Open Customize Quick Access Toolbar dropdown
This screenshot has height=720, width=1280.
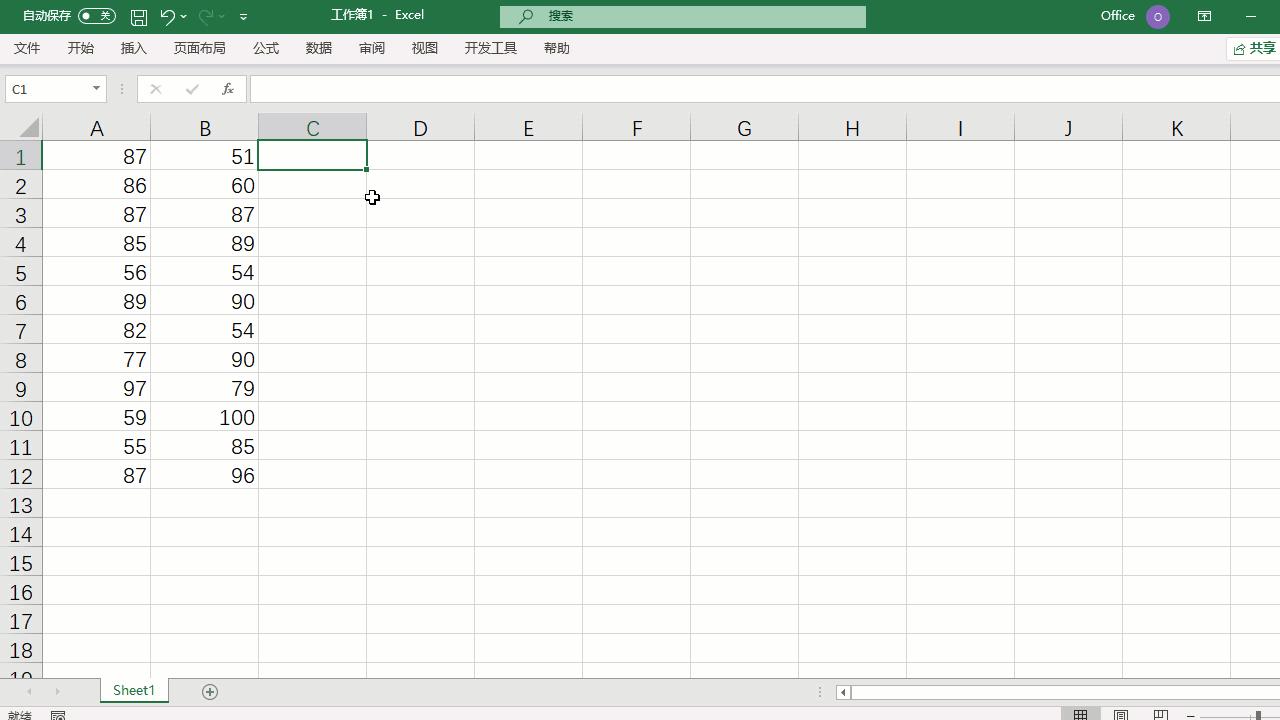[243, 16]
